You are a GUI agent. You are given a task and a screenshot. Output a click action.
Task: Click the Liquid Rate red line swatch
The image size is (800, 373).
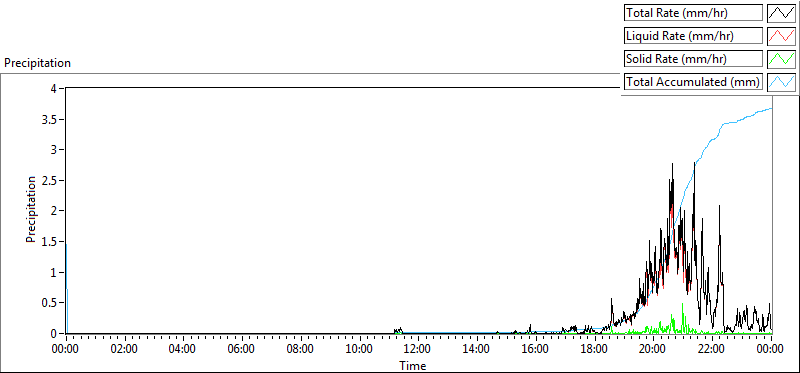(781, 36)
